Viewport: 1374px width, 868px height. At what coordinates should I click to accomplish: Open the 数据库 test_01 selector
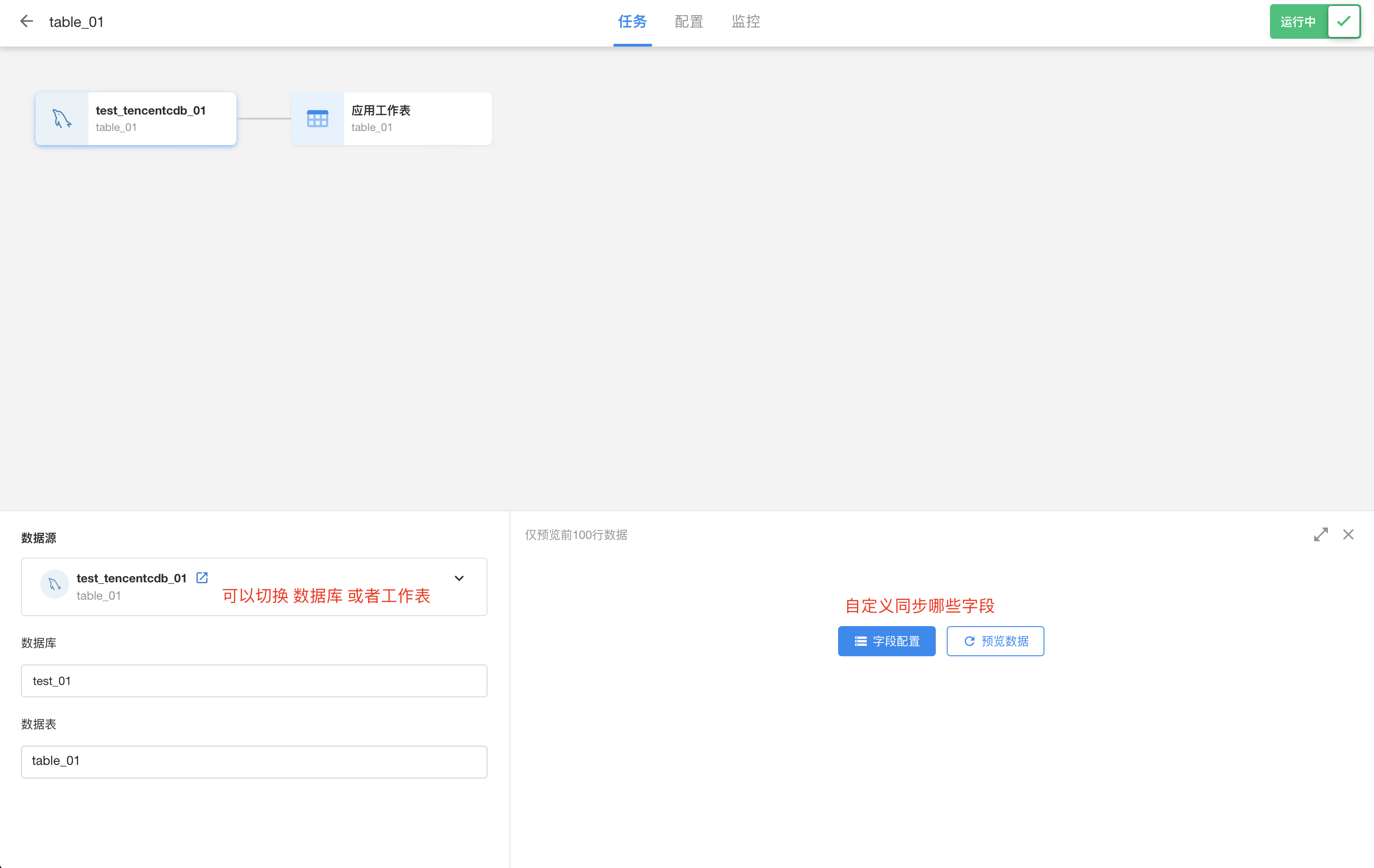tap(254, 680)
